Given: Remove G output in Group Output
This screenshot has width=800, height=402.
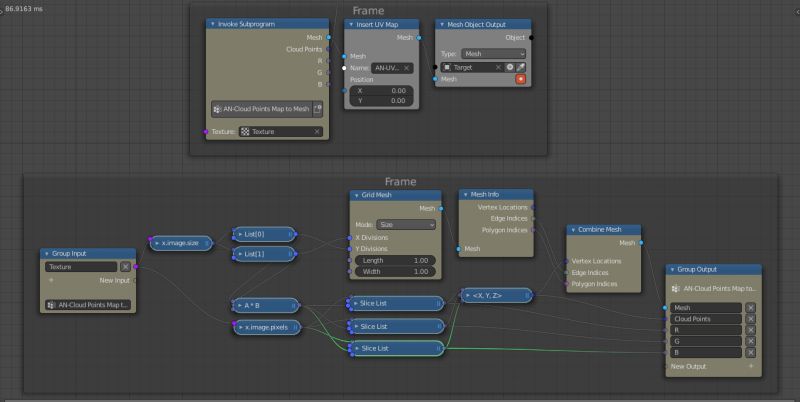Looking at the screenshot, I should pos(751,341).
